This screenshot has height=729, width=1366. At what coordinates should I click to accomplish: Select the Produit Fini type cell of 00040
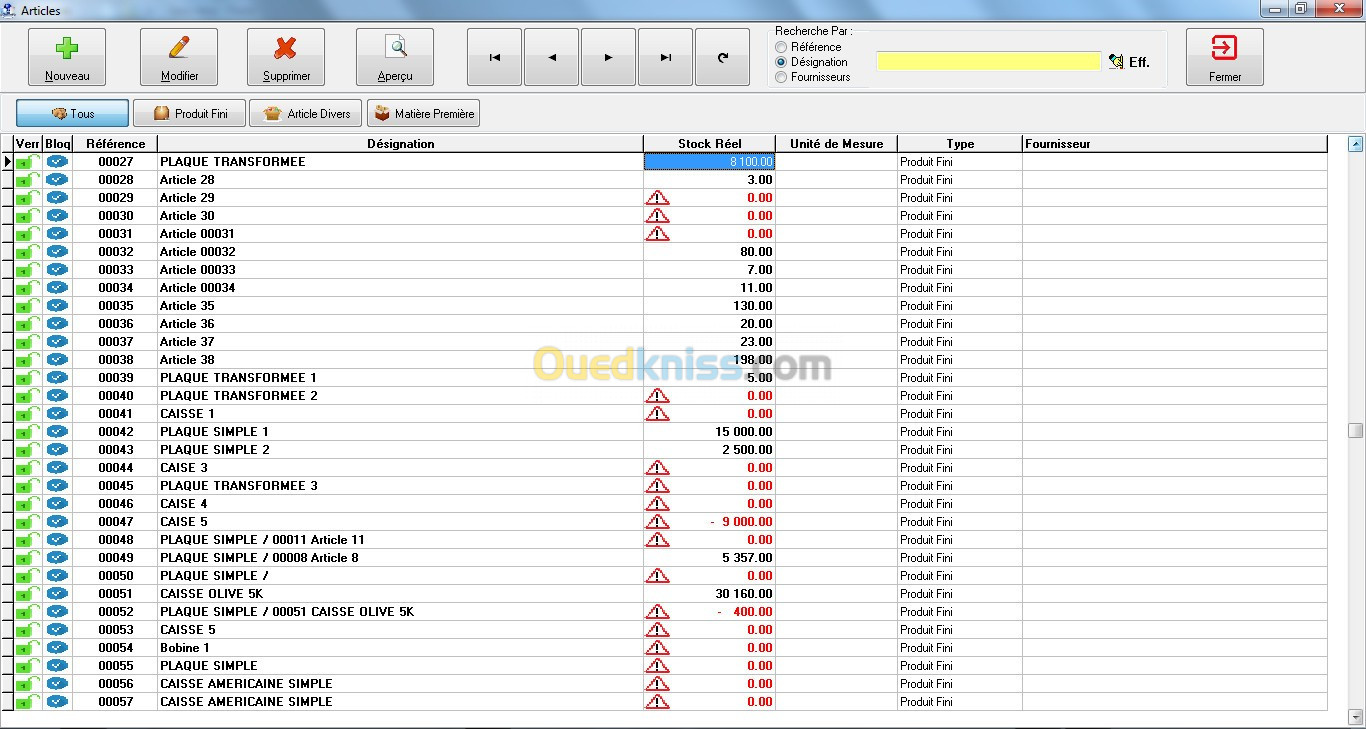coord(960,396)
